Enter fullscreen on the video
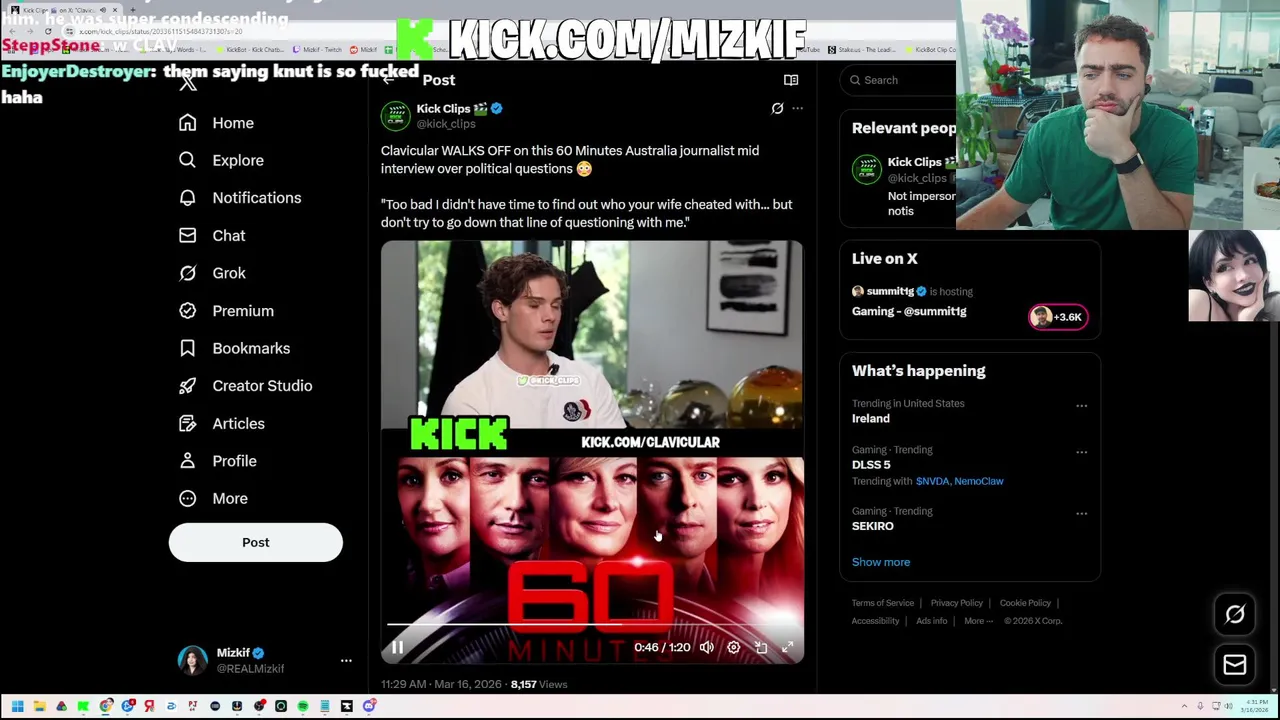Image resolution: width=1280 pixels, height=720 pixels. click(788, 648)
